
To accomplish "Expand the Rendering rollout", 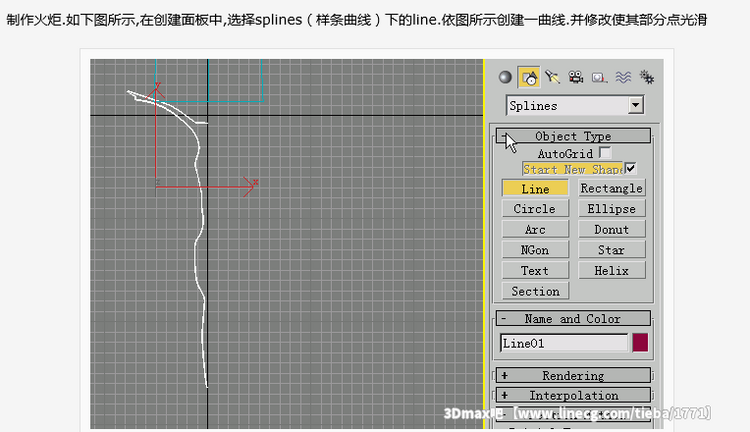I will tap(573, 376).
